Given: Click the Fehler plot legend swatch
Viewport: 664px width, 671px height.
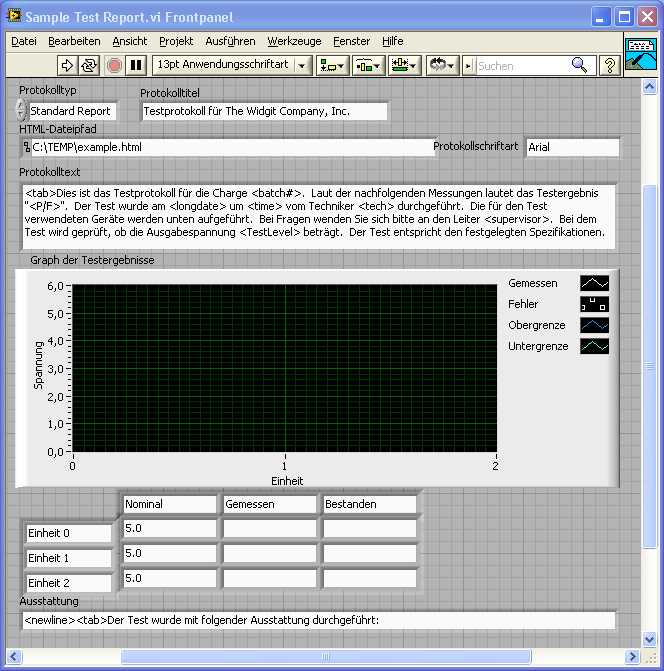Looking at the screenshot, I should tap(594, 304).
